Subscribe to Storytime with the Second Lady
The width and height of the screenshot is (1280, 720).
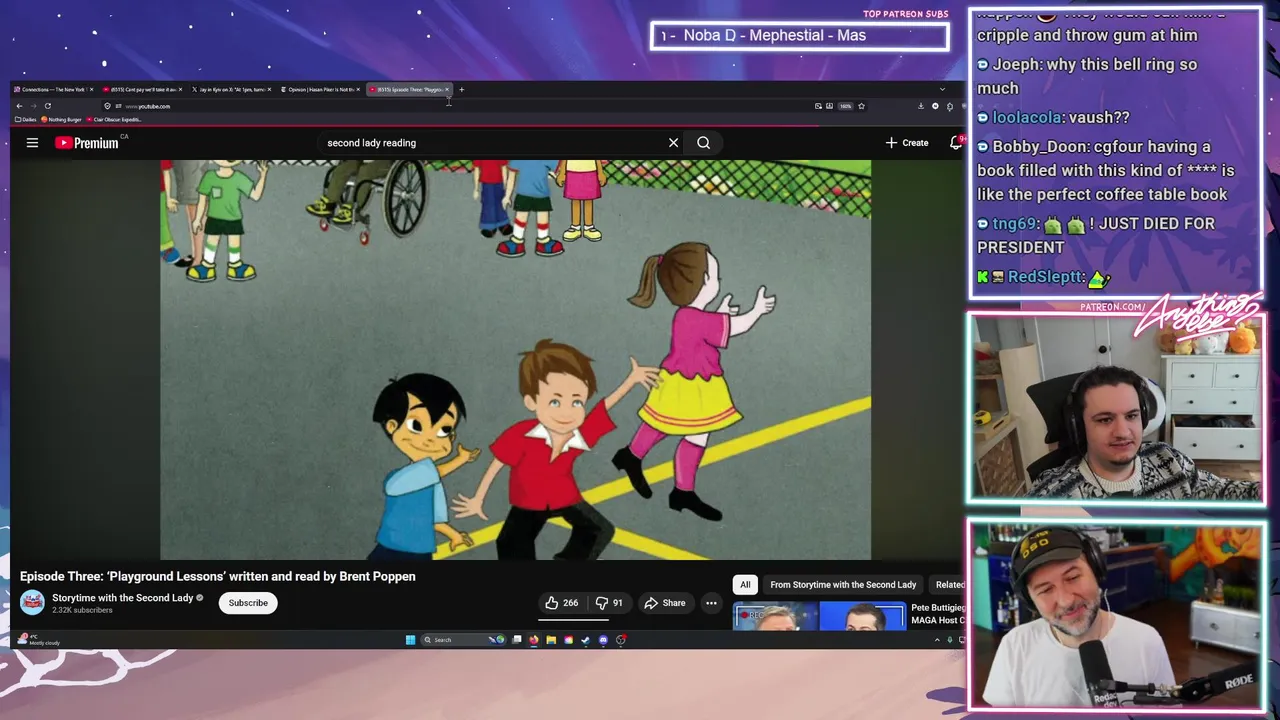coord(248,603)
